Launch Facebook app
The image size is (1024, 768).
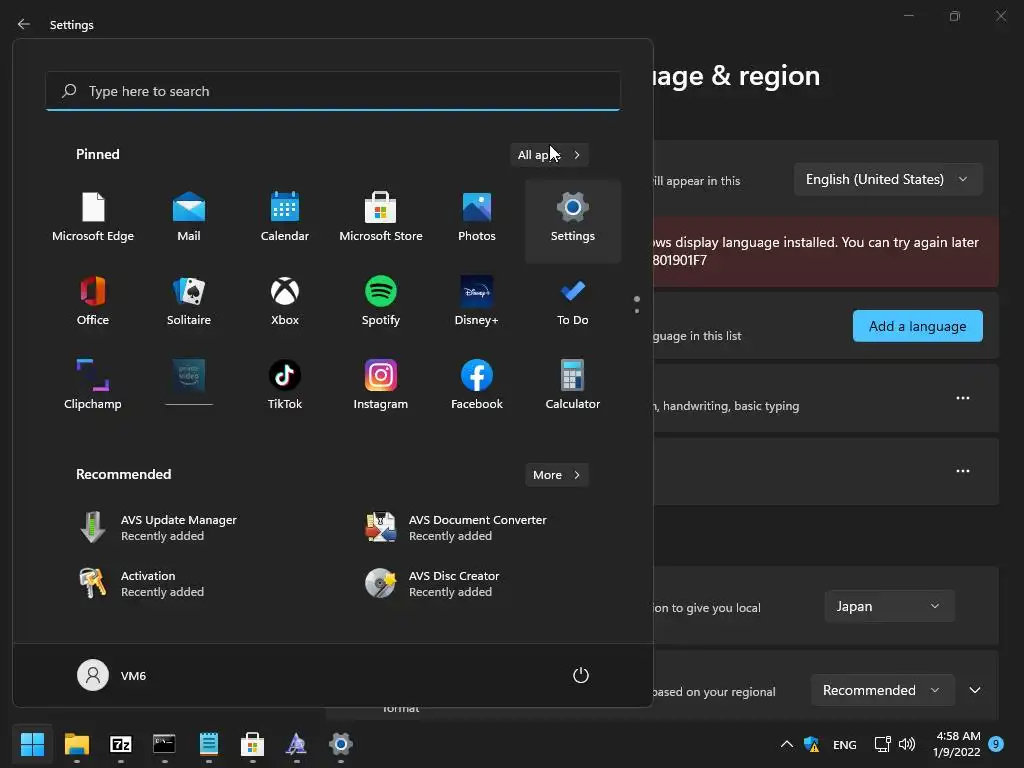coord(477,385)
